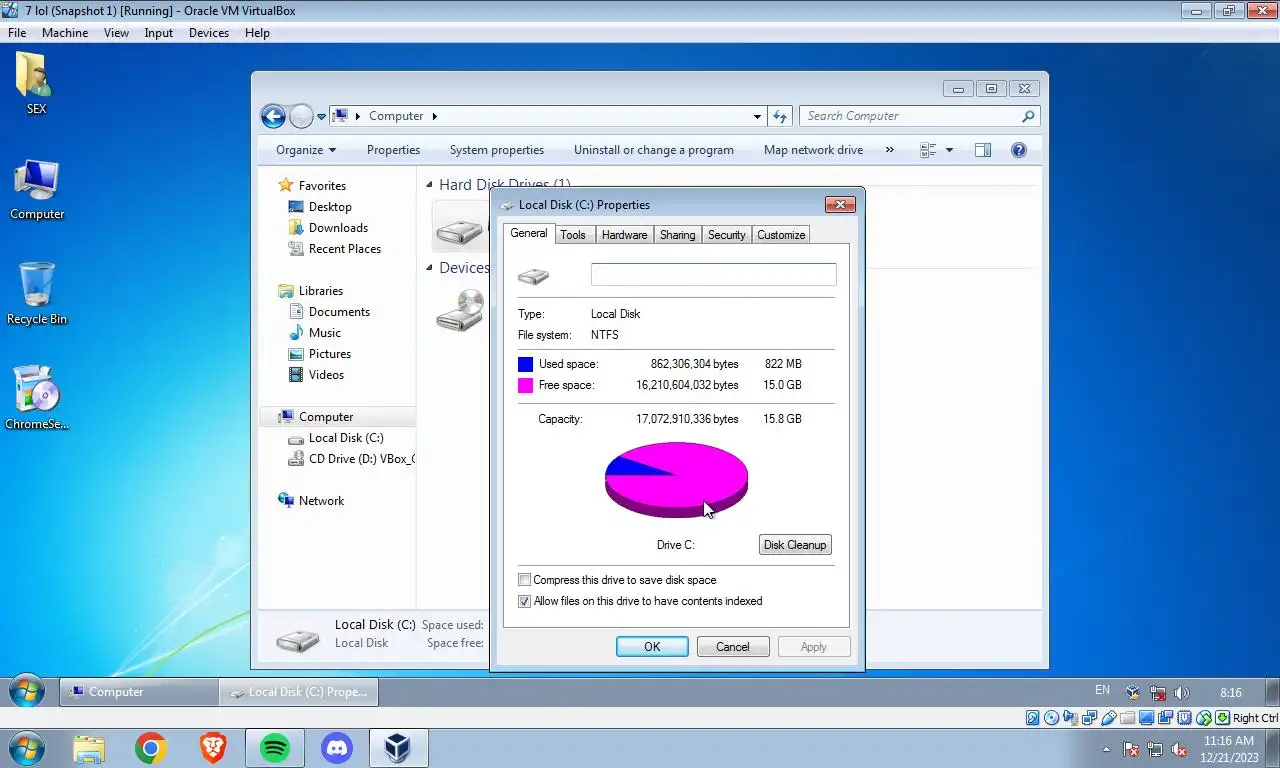The height and width of the screenshot is (768, 1280).
Task: Open view options dropdown arrow
Action: (x=949, y=150)
